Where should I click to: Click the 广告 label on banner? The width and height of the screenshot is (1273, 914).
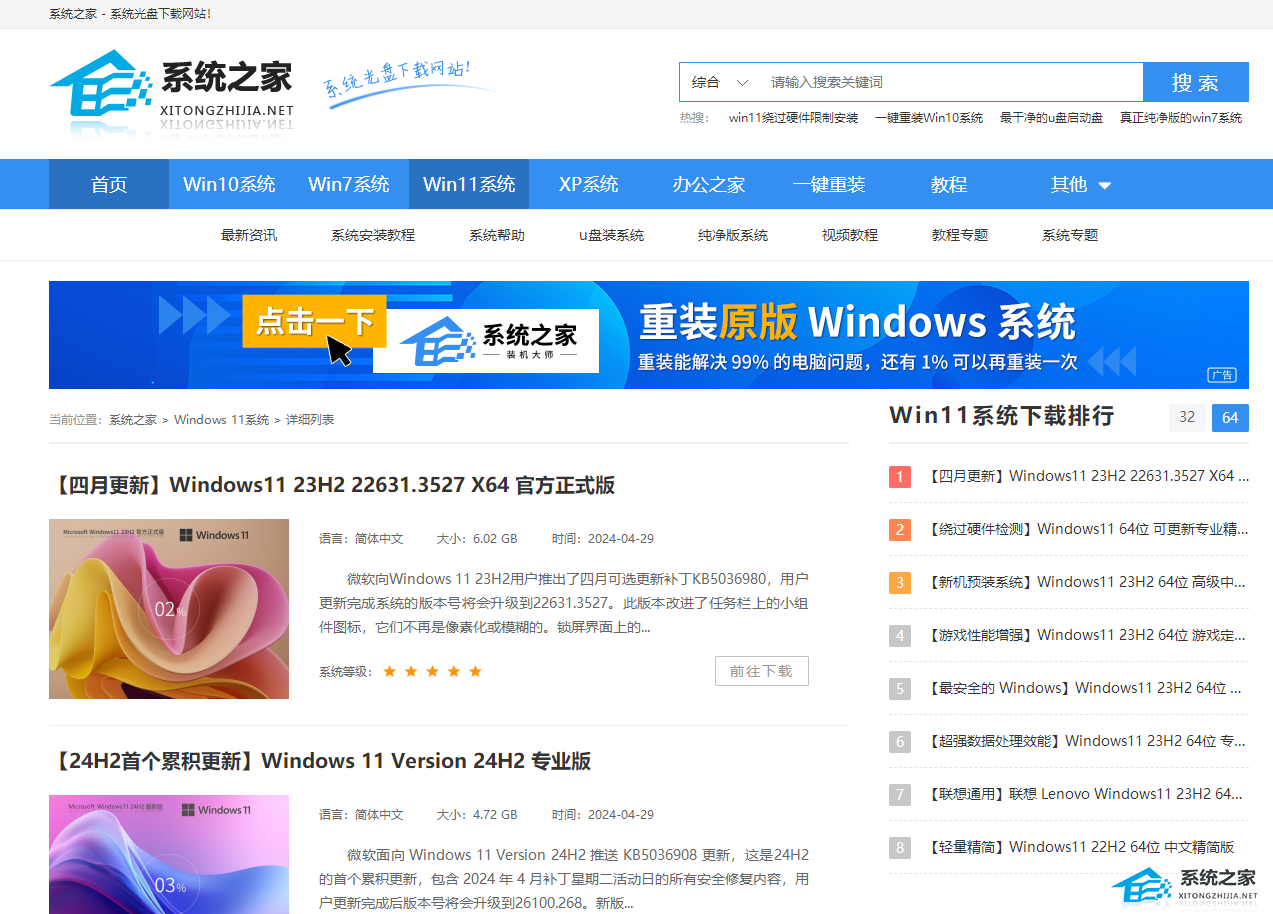pos(1222,375)
